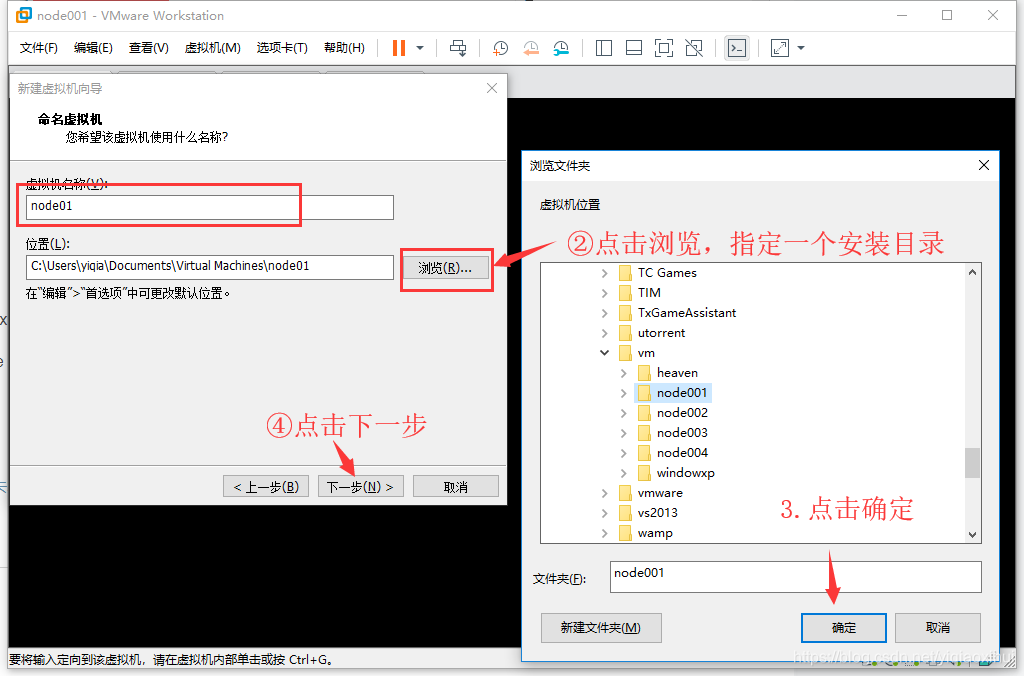Click the 文件夹(F) name input field
Image resolution: width=1024 pixels, height=676 pixels.
tap(795, 577)
